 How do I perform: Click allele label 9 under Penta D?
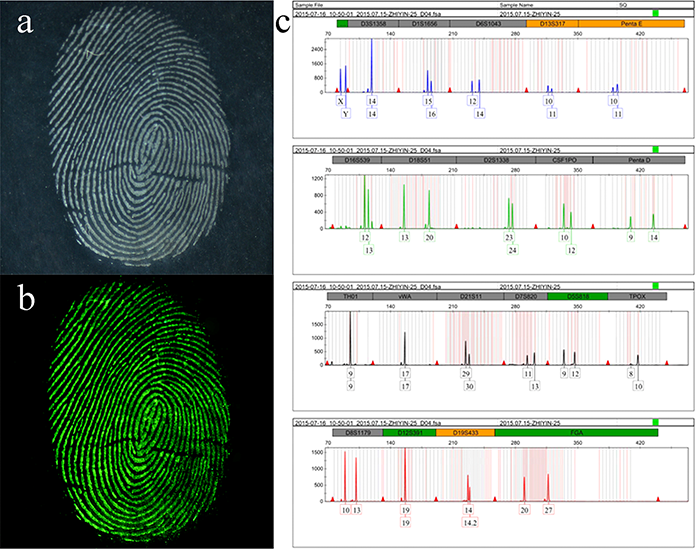pyautogui.click(x=631, y=237)
